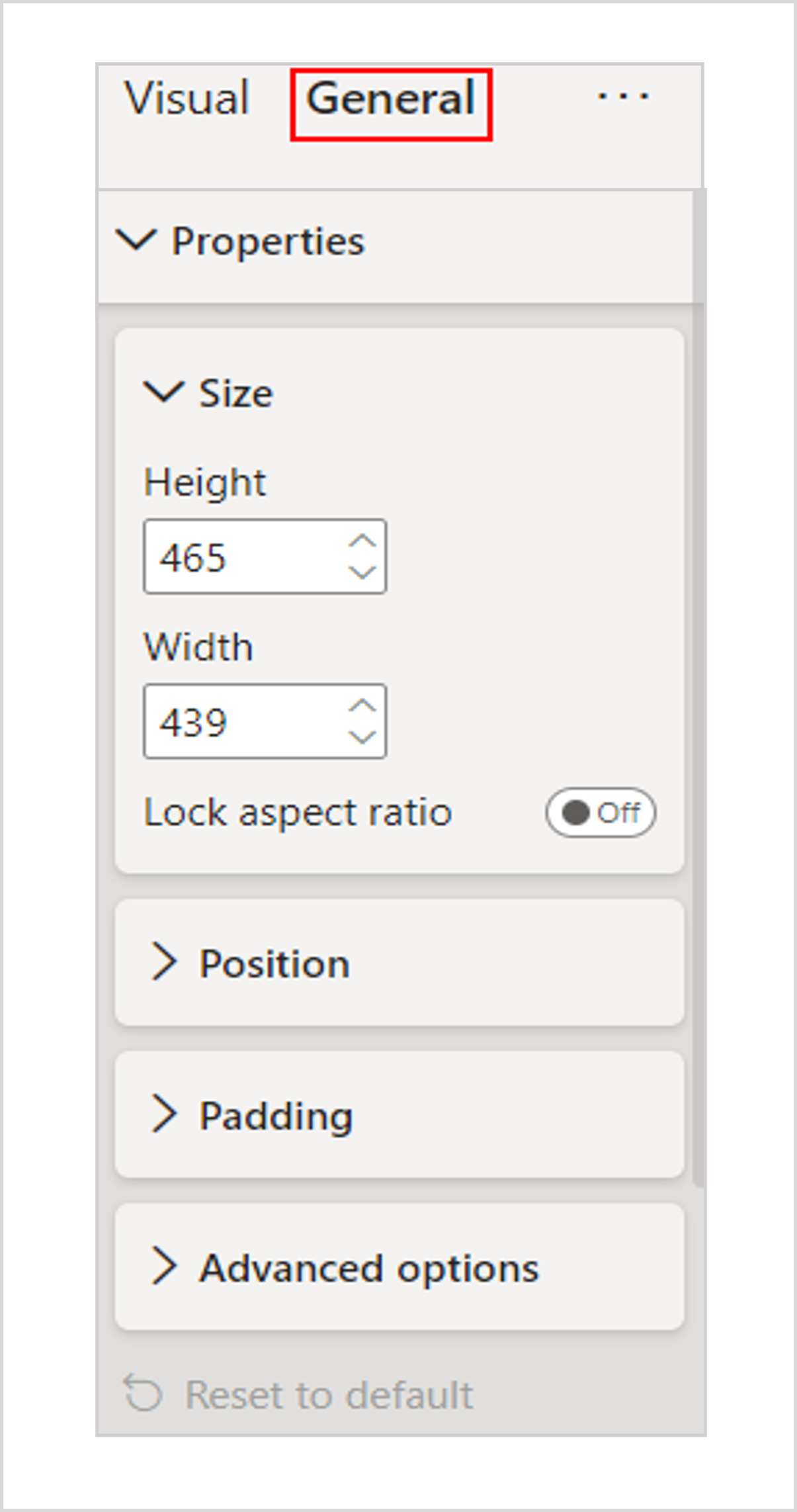Click the Reset to default undo icon
Viewport: 797px width, 1512px height.
click(x=143, y=1393)
